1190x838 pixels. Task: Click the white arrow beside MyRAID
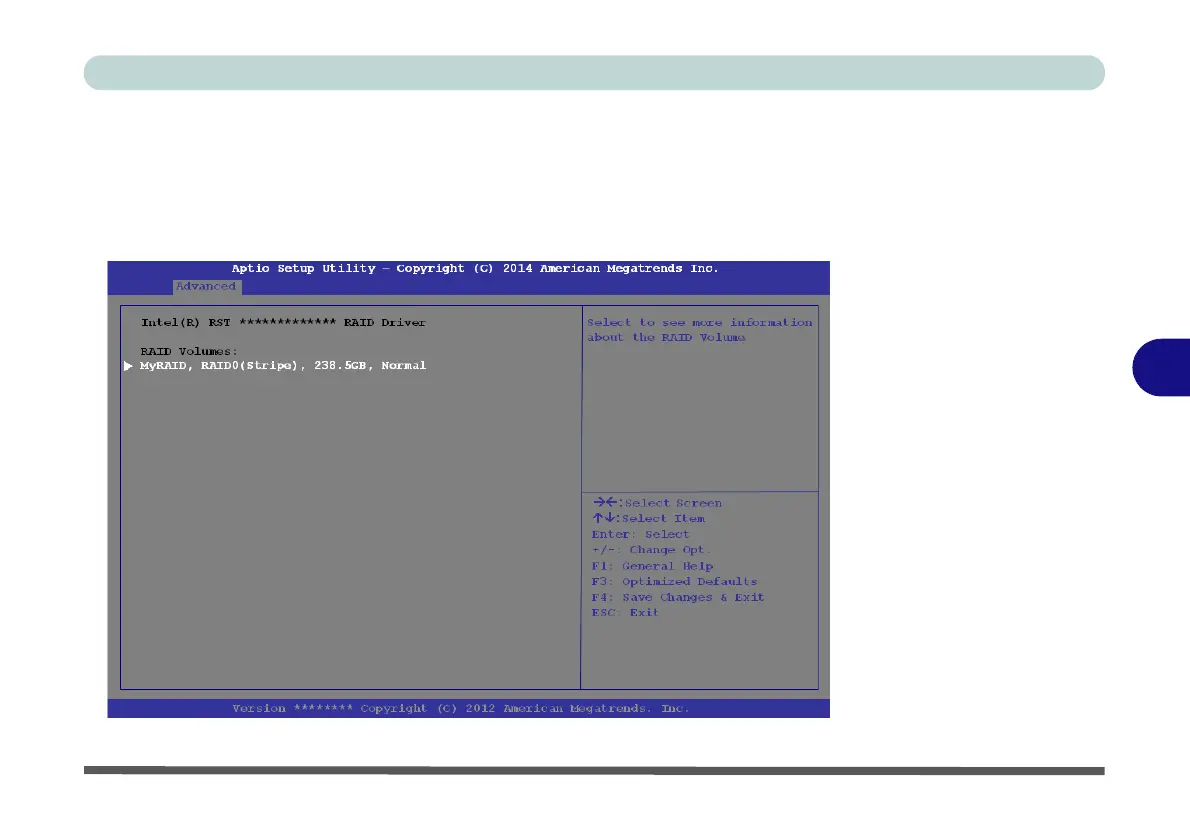[x=128, y=366]
